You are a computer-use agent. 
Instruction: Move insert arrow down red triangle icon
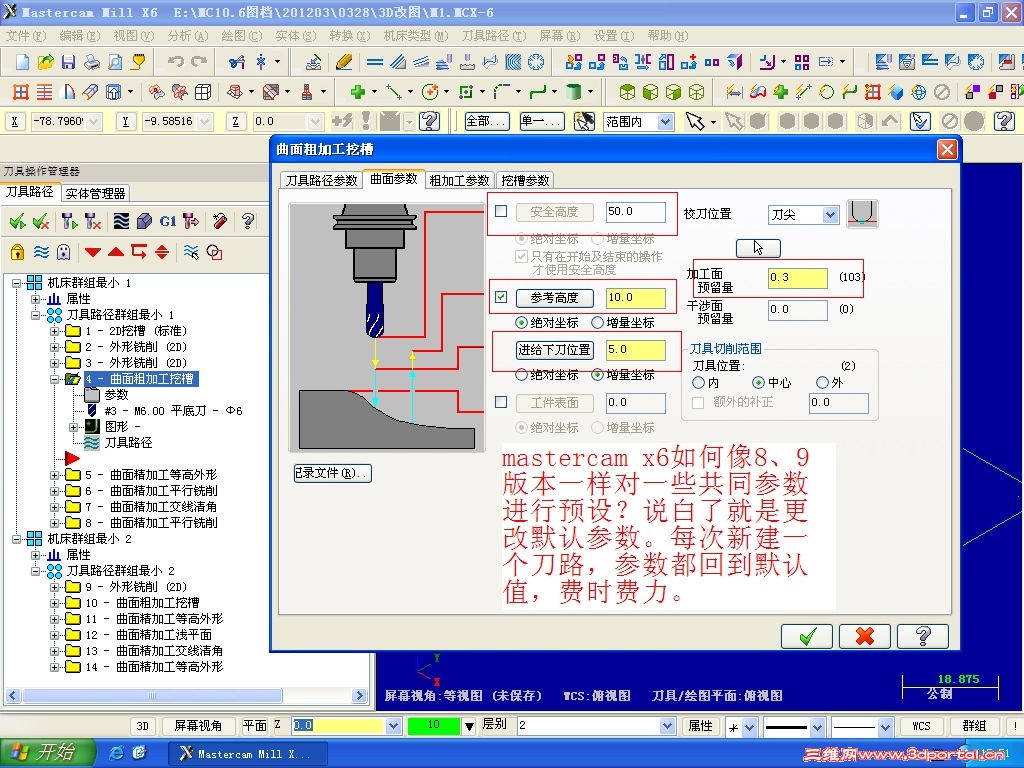(93, 252)
